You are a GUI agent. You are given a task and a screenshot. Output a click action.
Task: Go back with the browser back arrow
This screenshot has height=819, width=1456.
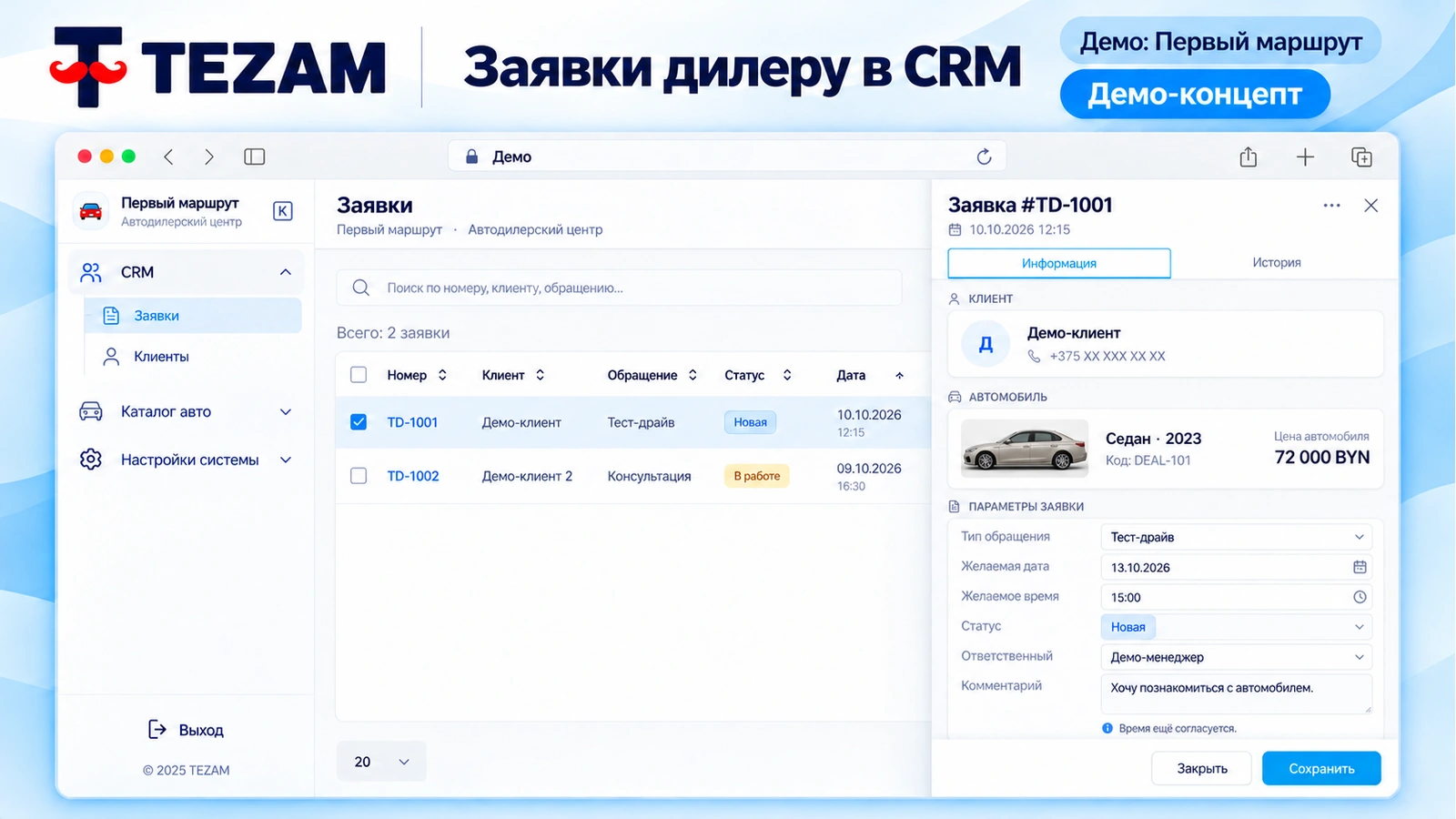pos(168,157)
